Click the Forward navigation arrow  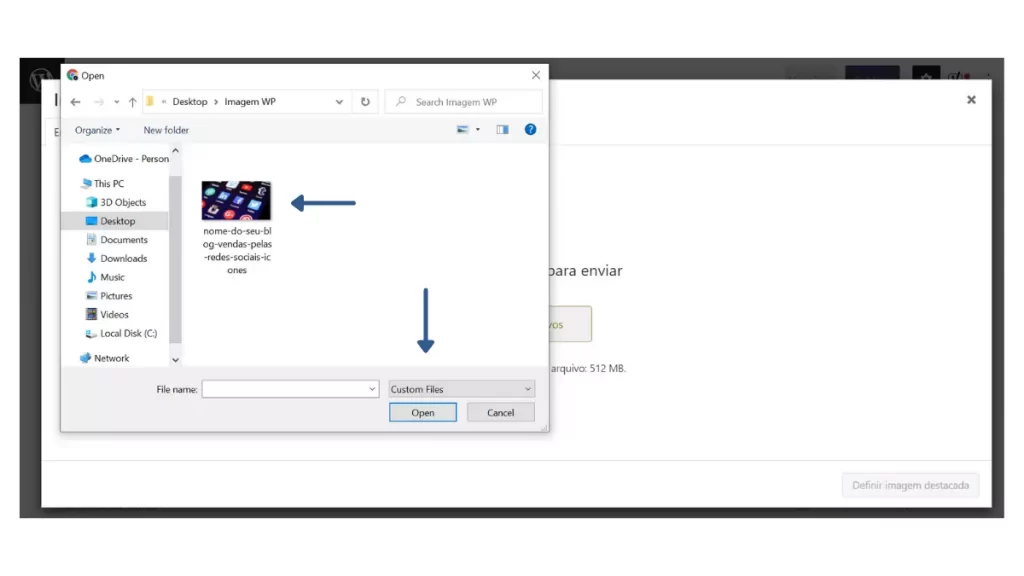click(x=99, y=102)
